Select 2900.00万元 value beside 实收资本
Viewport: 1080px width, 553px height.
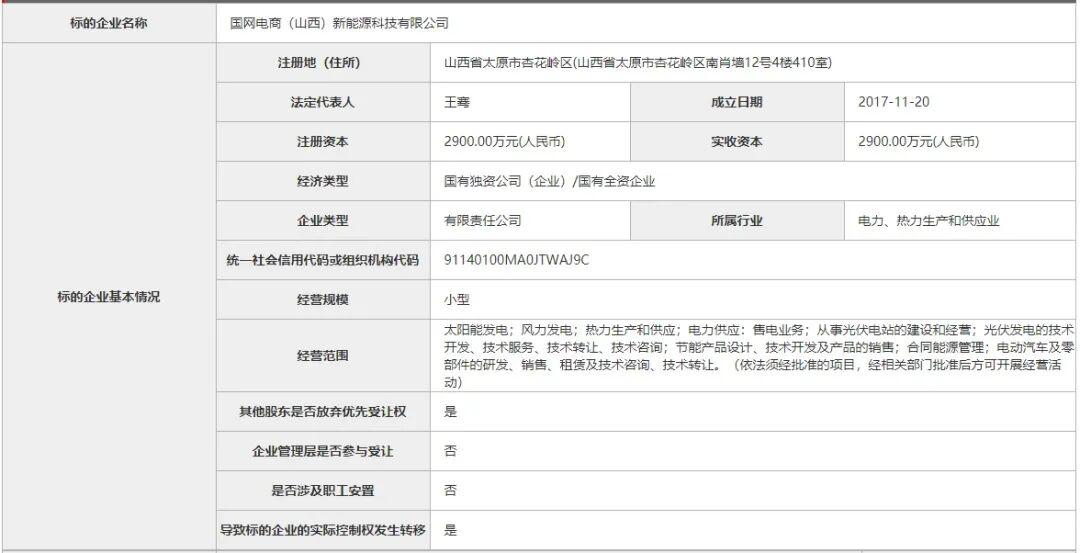[919, 142]
